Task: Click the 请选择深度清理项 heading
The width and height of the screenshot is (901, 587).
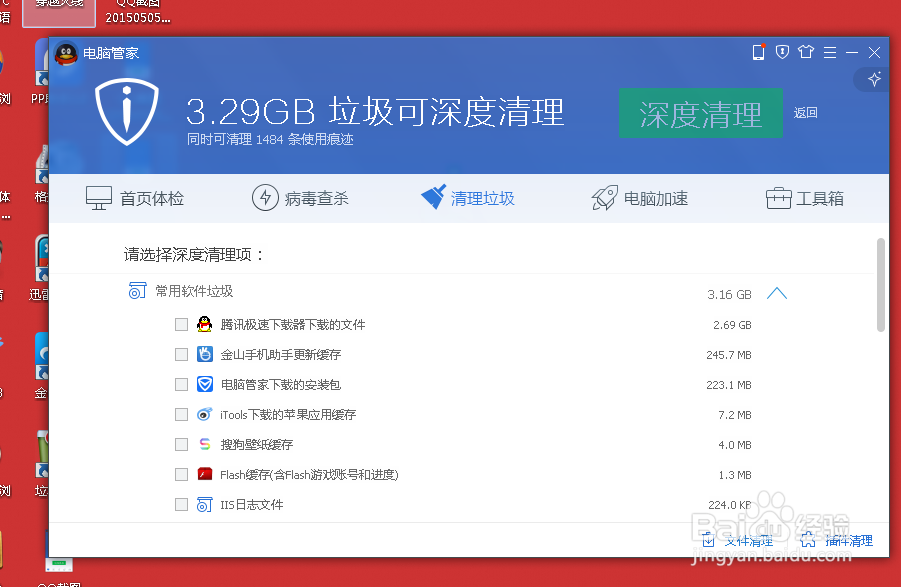Action: coord(194,254)
